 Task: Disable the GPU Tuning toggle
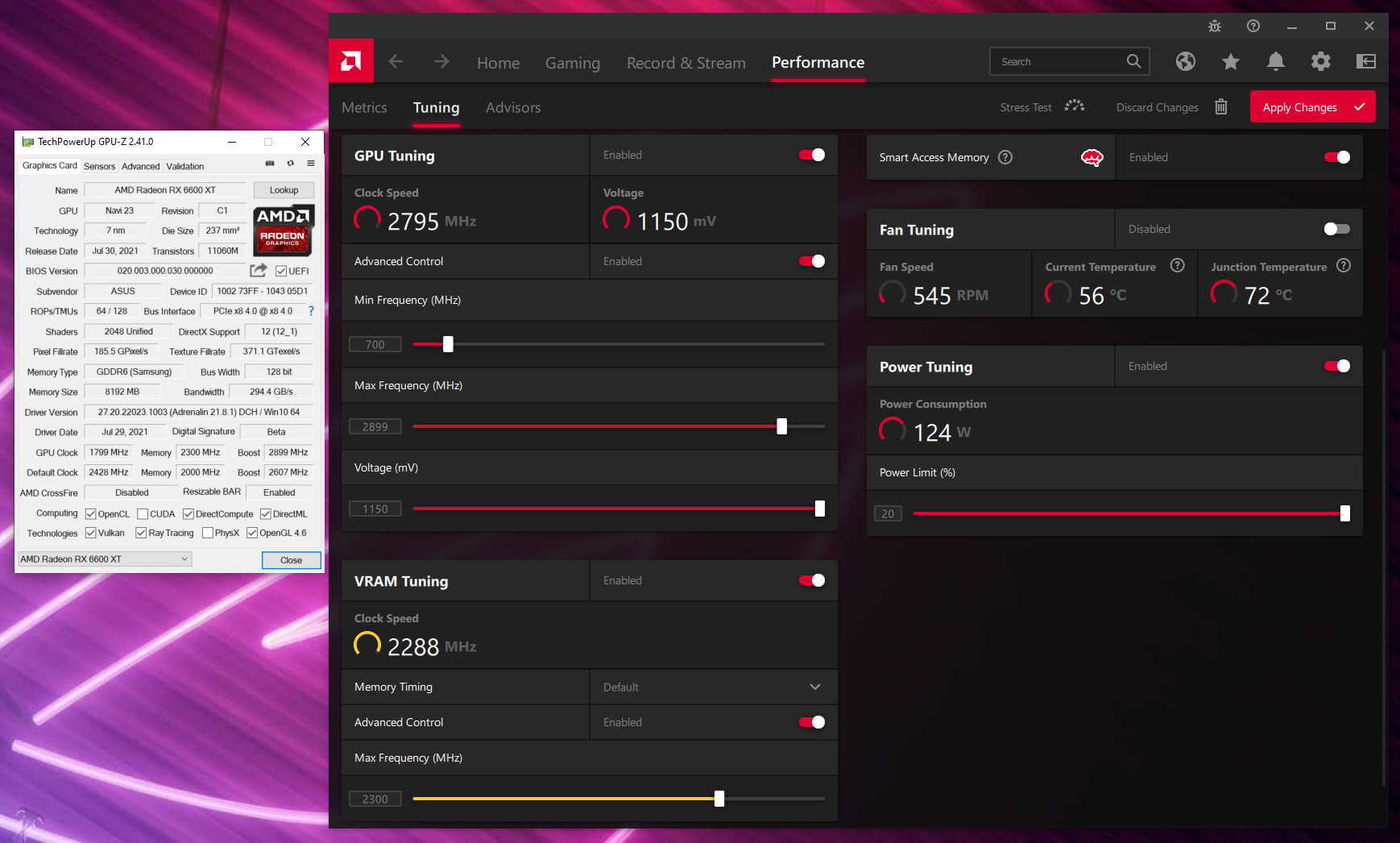812,155
